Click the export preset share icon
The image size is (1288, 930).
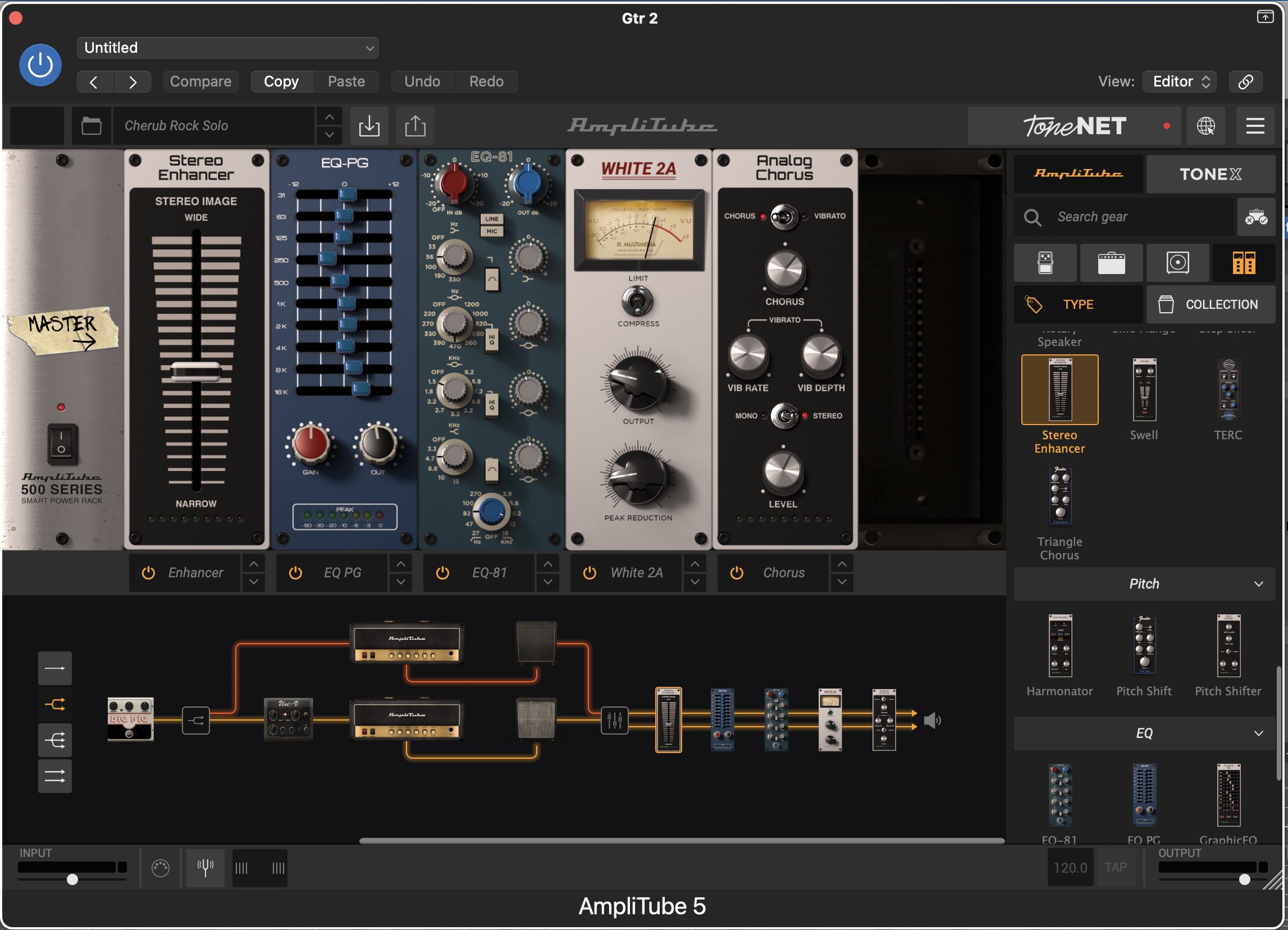point(415,126)
